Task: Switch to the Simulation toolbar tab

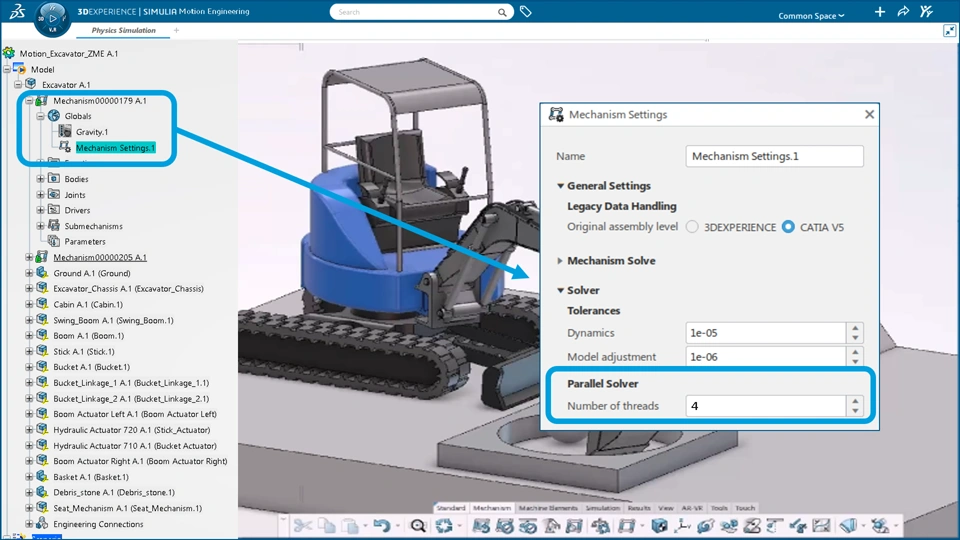Action: pos(602,508)
